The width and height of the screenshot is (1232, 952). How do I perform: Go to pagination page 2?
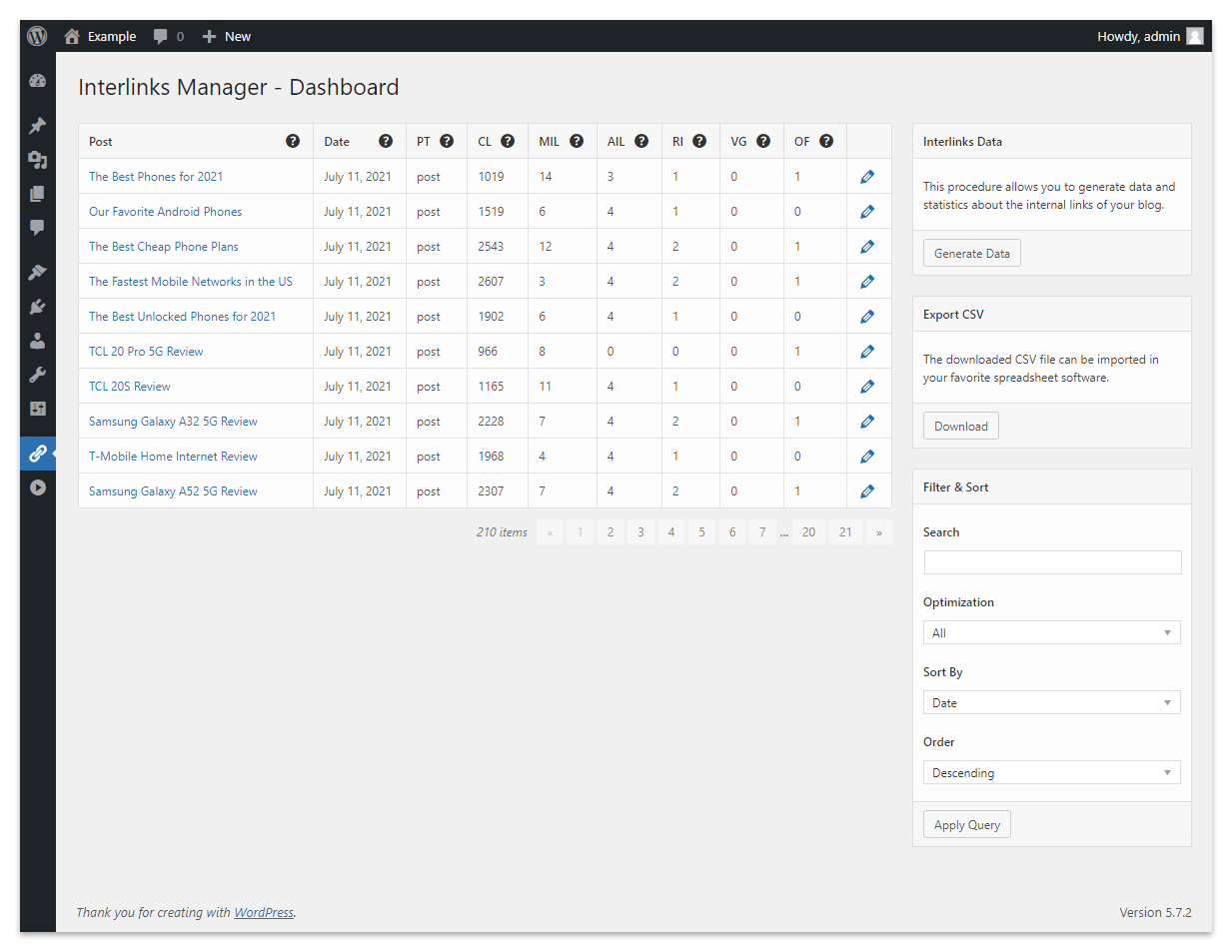611,532
